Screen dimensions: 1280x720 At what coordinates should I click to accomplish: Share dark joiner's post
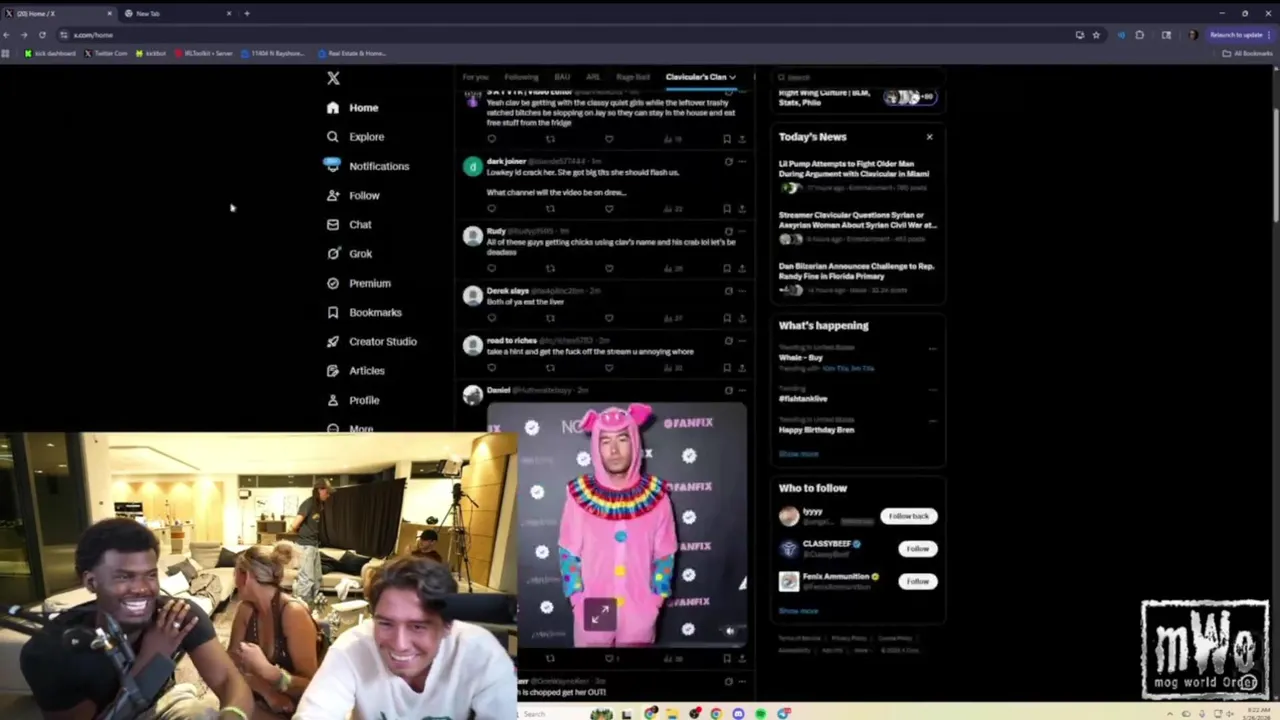(742, 209)
